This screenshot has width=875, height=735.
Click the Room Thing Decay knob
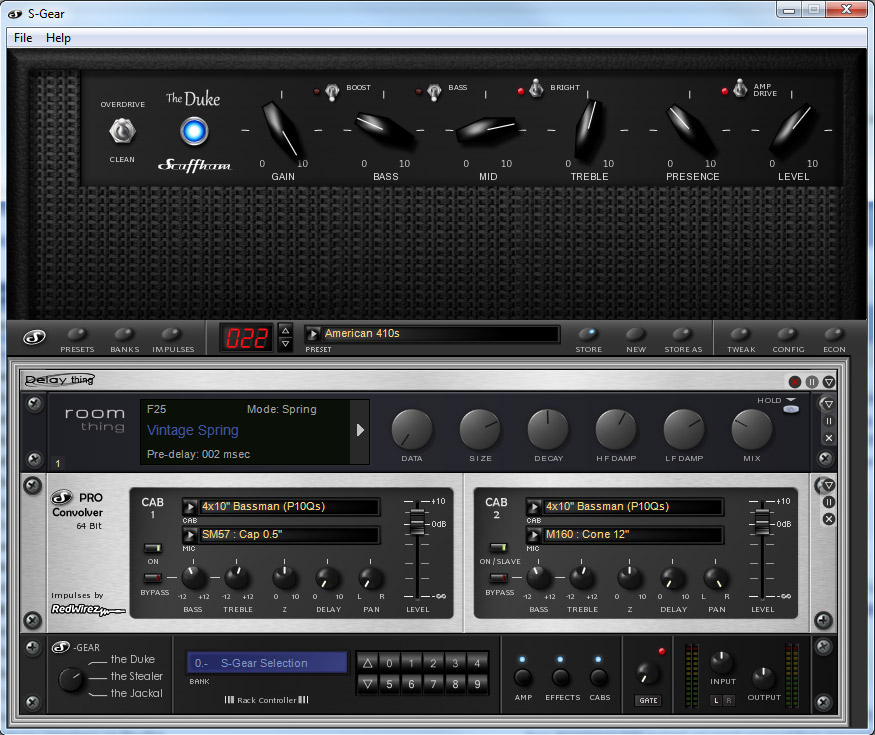tap(548, 429)
